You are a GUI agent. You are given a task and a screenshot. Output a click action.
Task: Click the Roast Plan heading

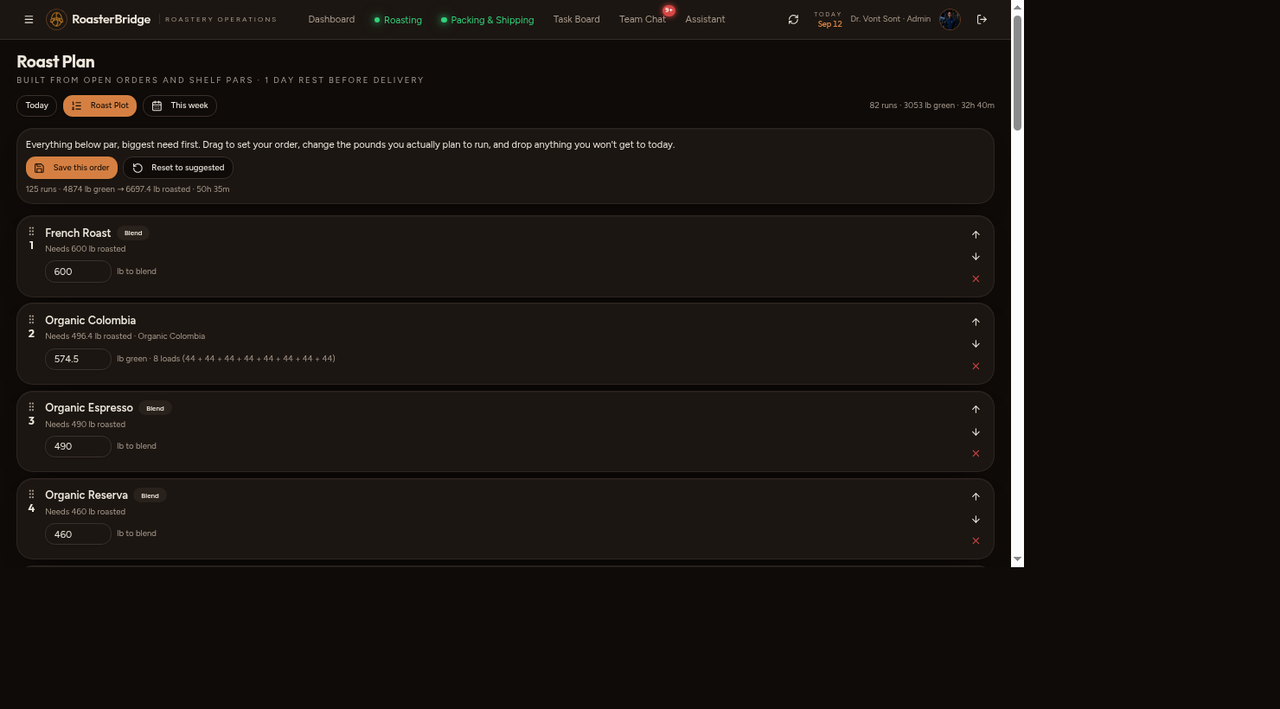56,62
